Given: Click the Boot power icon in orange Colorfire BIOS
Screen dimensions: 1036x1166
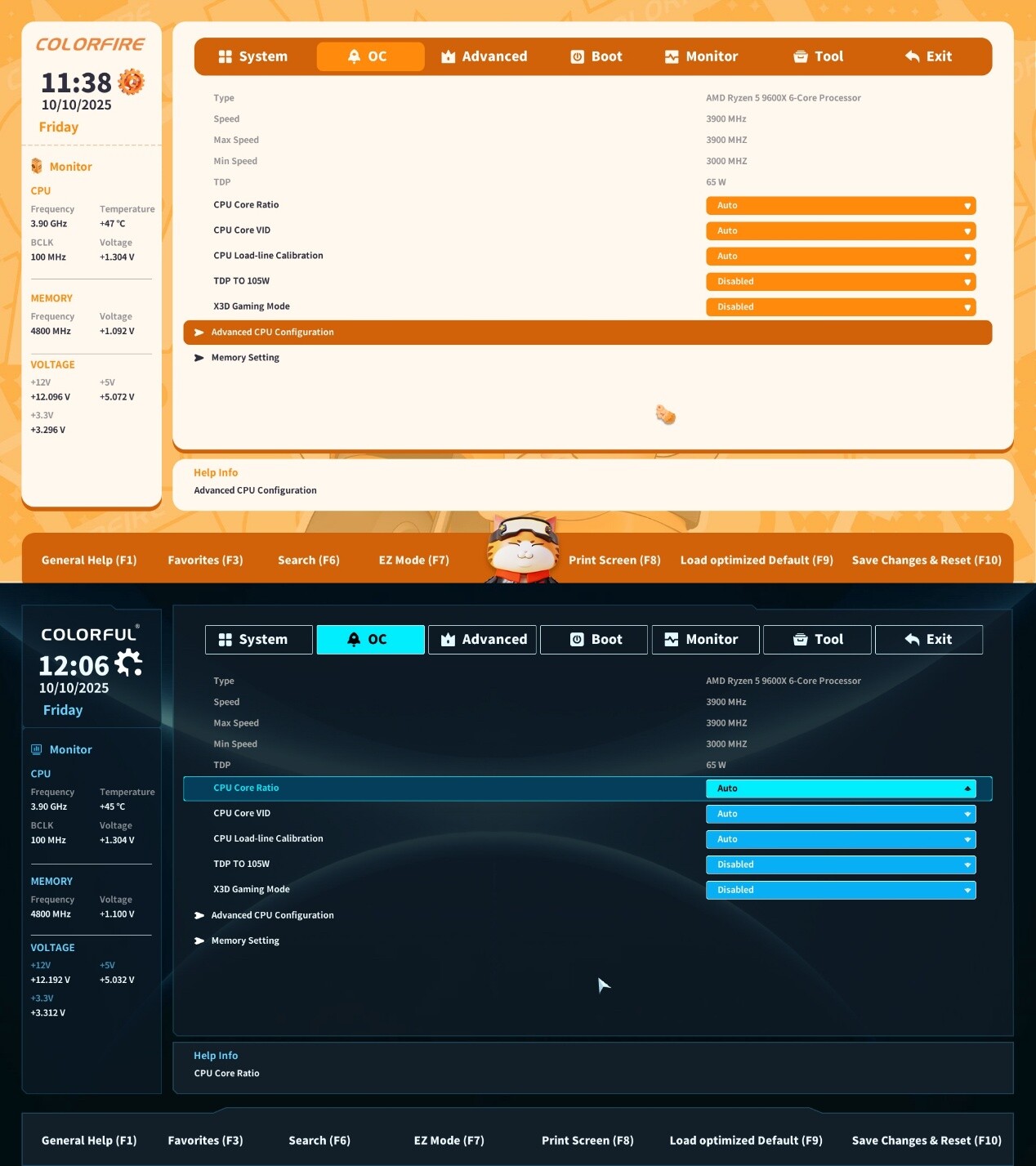Looking at the screenshot, I should pos(577,56).
